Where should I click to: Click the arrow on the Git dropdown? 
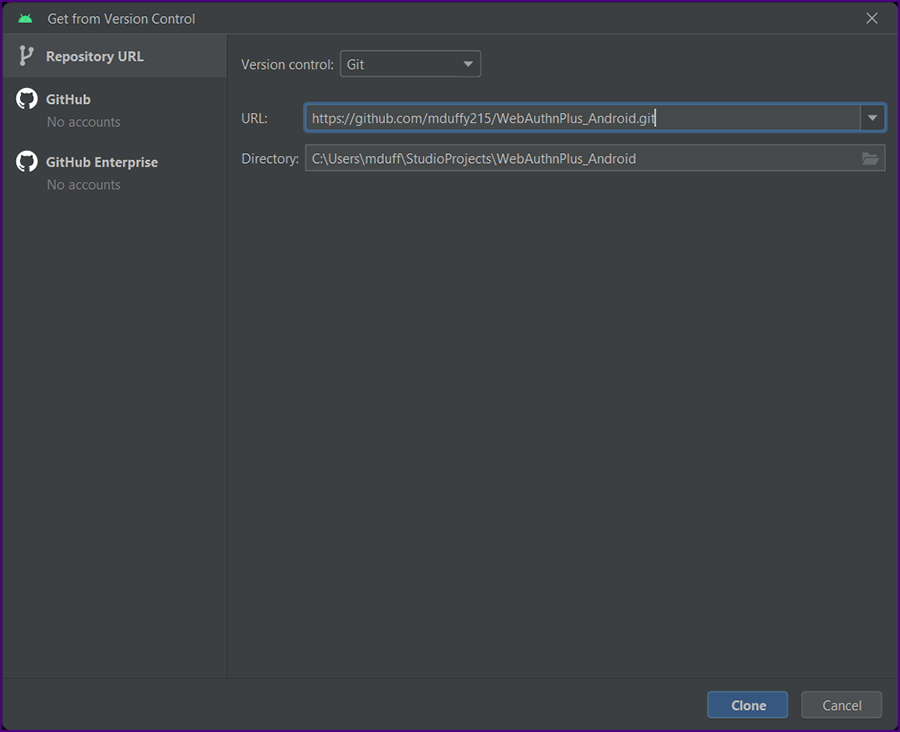pos(468,64)
